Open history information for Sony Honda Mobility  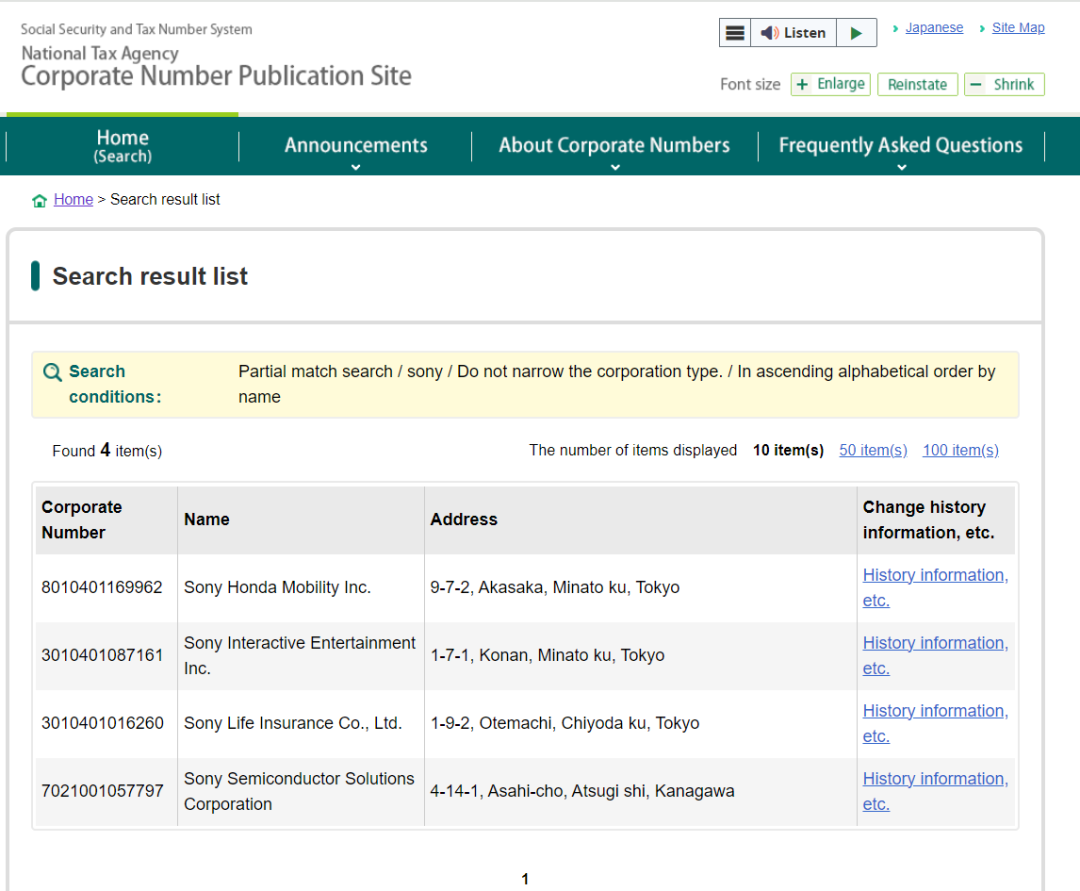click(935, 587)
